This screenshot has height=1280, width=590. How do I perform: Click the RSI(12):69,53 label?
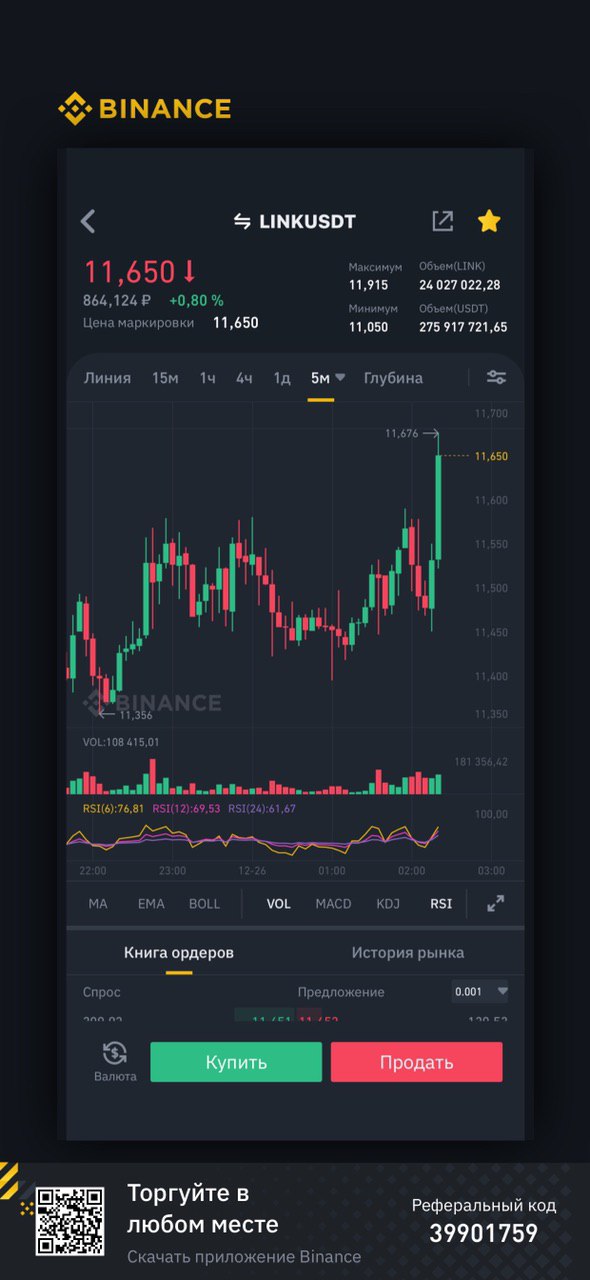tap(186, 808)
